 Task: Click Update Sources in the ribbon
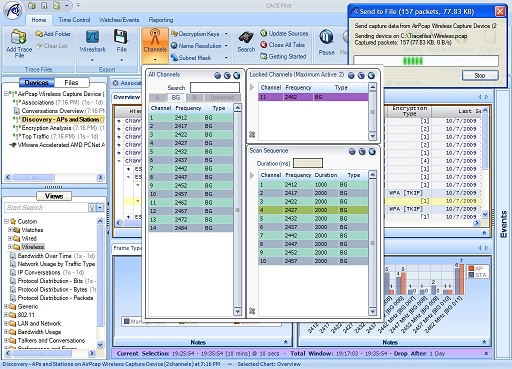pos(284,34)
